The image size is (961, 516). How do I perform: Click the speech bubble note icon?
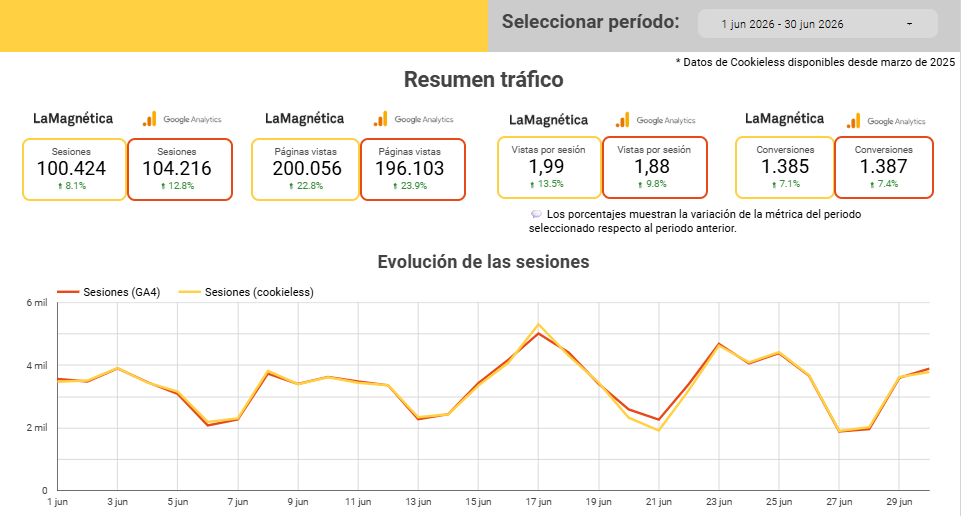536,214
